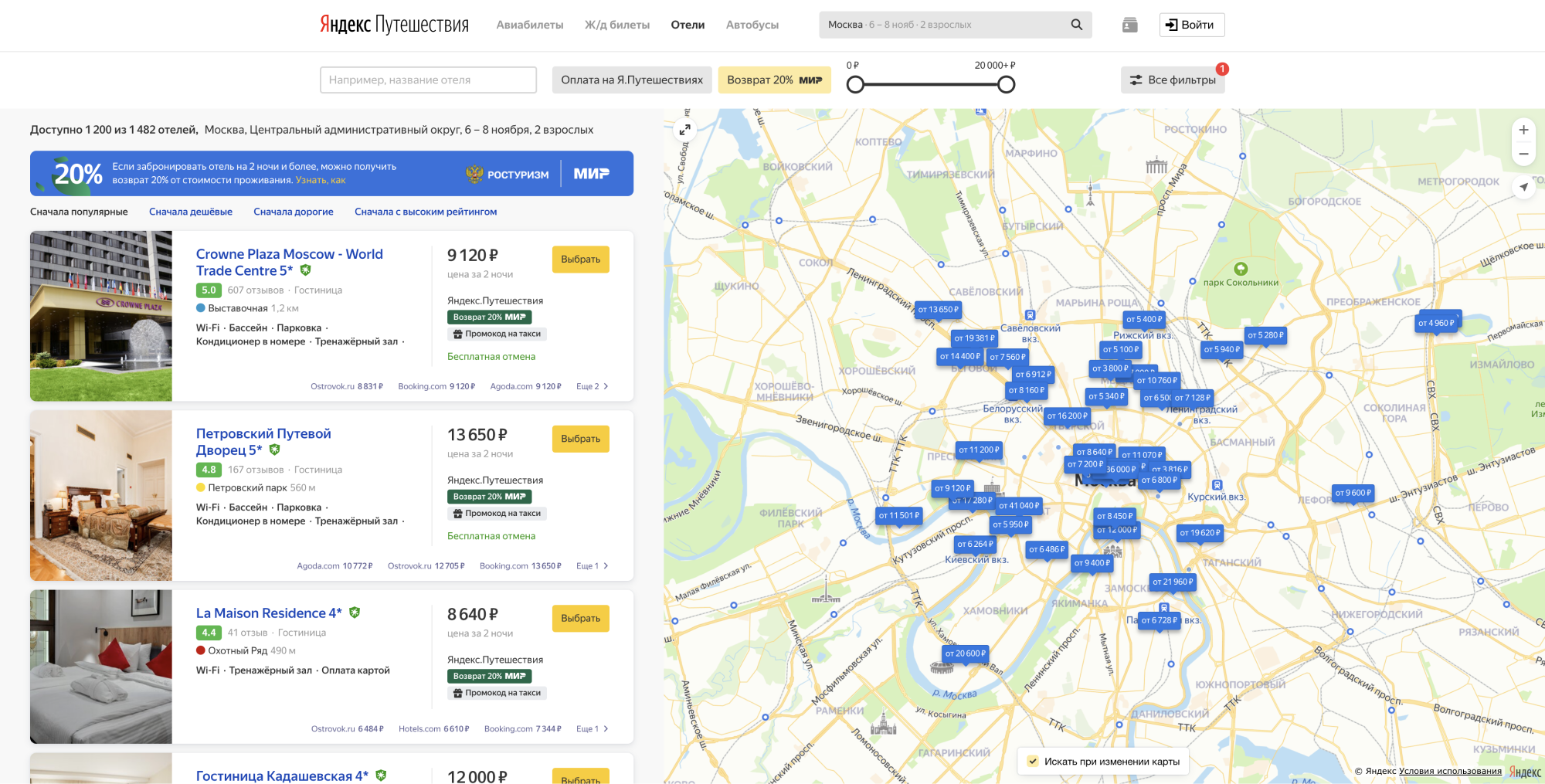Click Бесплатная отмена under Crowne Plaza
Image resolution: width=1545 pixels, height=784 pixels.
[491, 357]
